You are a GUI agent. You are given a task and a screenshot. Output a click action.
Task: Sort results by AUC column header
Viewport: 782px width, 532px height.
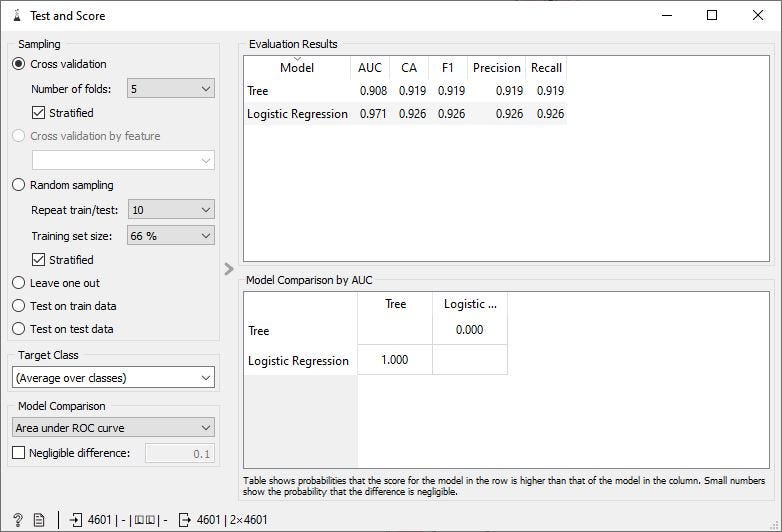point(370,68)
